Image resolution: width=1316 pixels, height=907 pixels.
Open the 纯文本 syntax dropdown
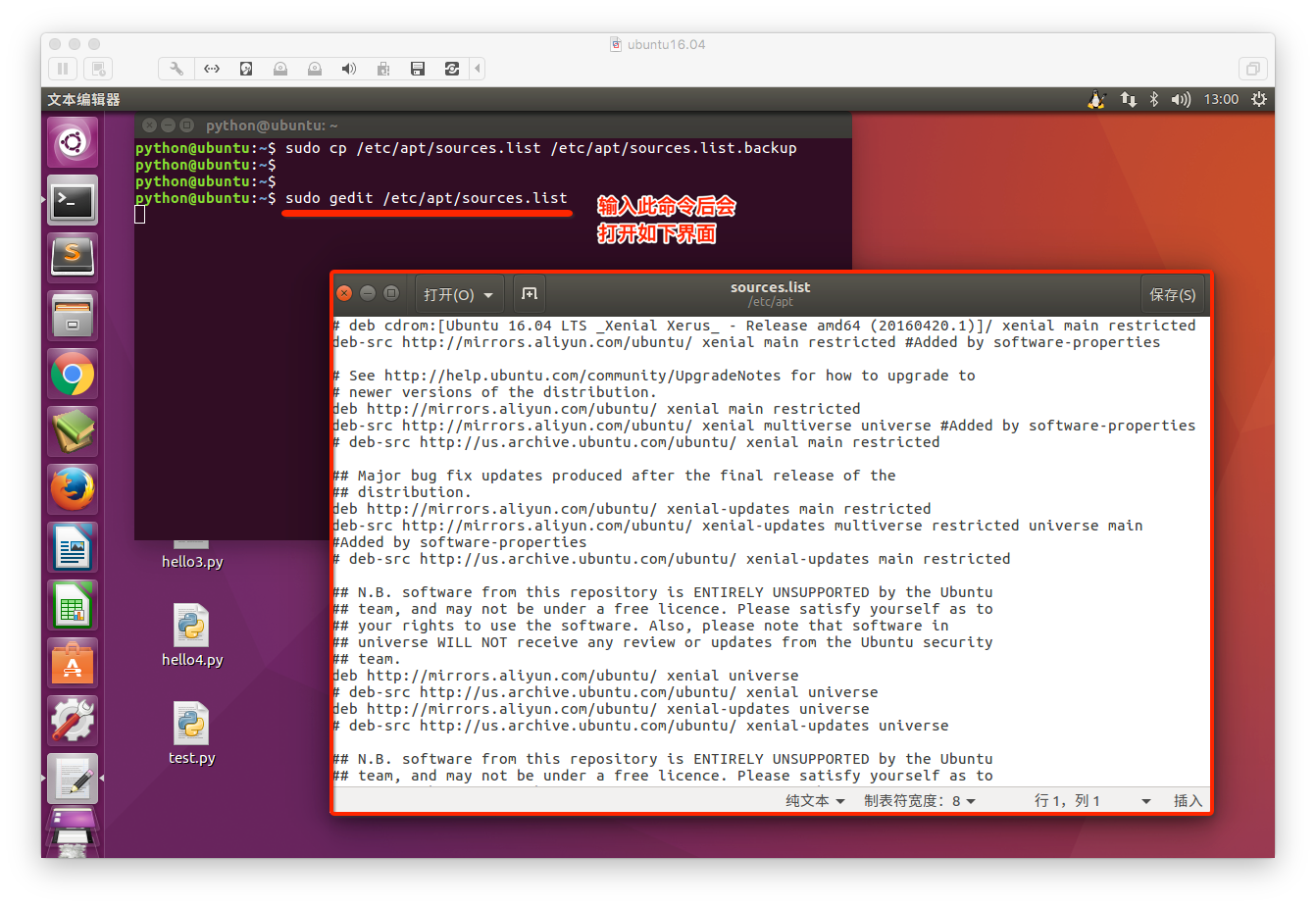pos(815,801)
